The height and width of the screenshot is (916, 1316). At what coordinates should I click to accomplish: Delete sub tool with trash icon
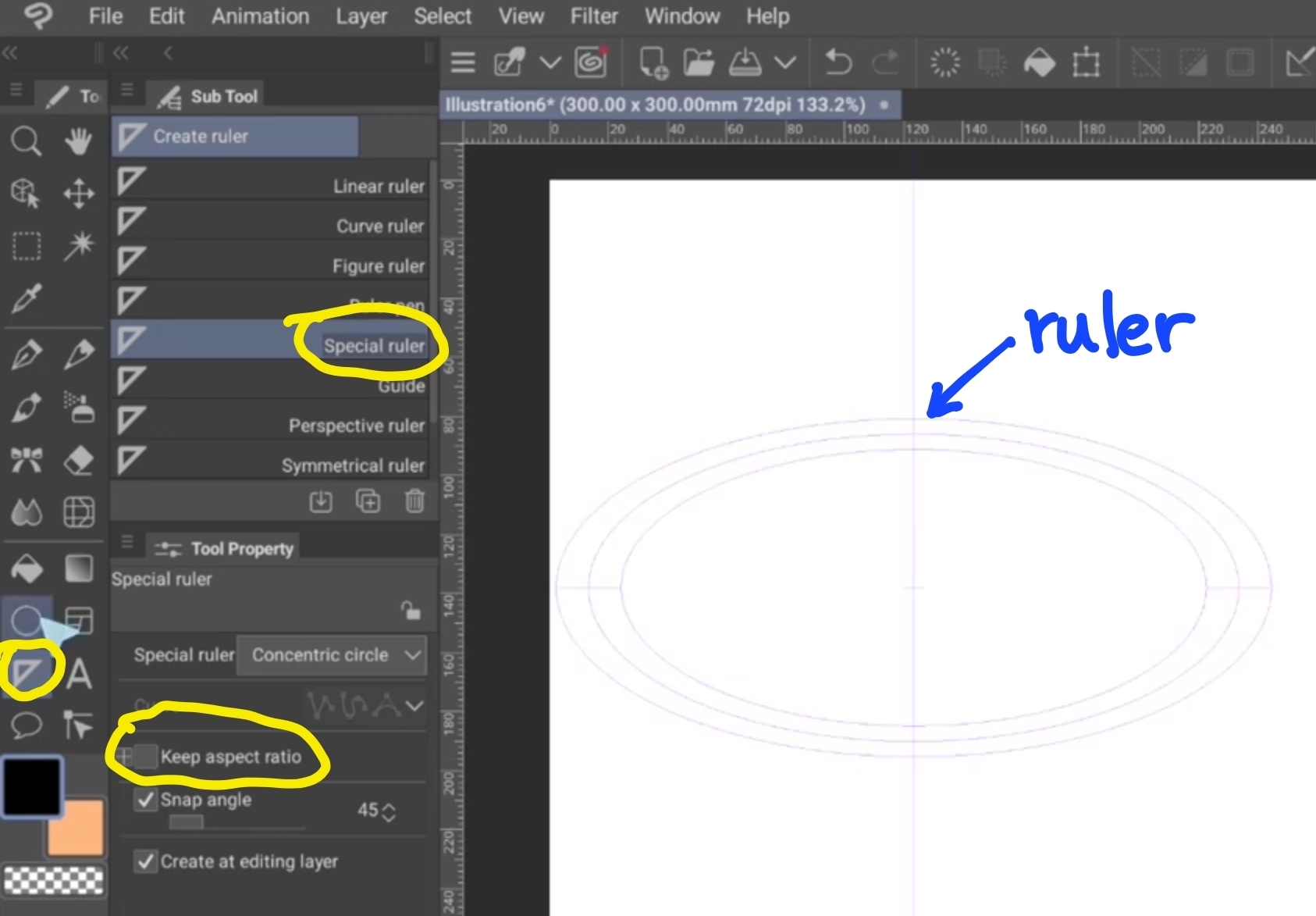[x=414, y=501]
